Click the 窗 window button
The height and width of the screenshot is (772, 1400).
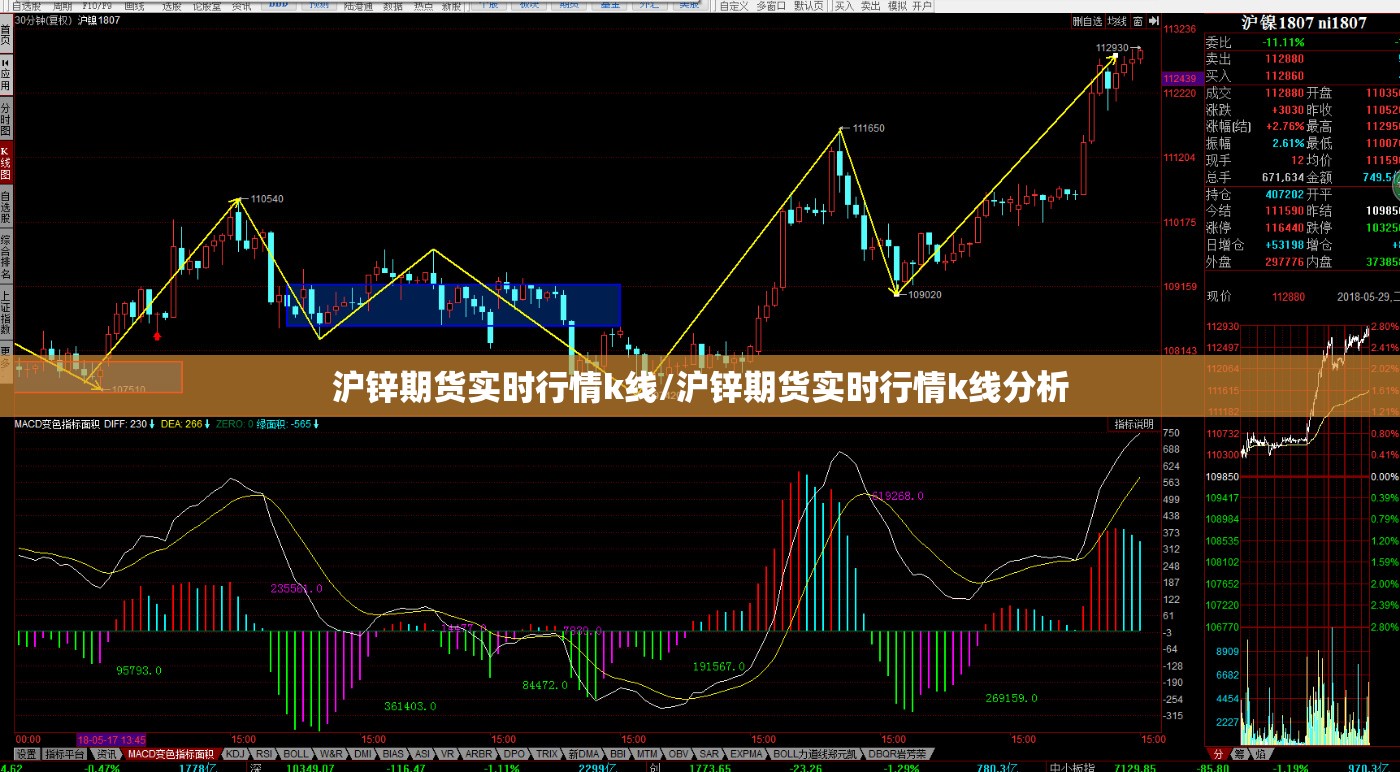[1138, 21]
